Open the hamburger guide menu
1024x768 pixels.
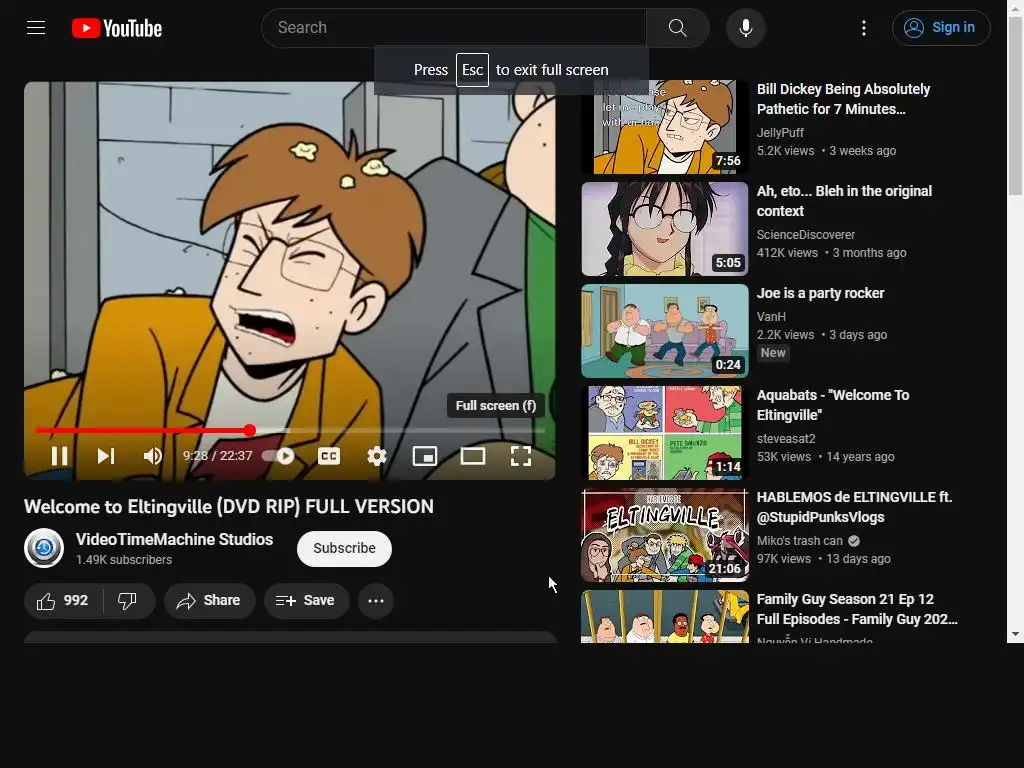pos(36,27)
